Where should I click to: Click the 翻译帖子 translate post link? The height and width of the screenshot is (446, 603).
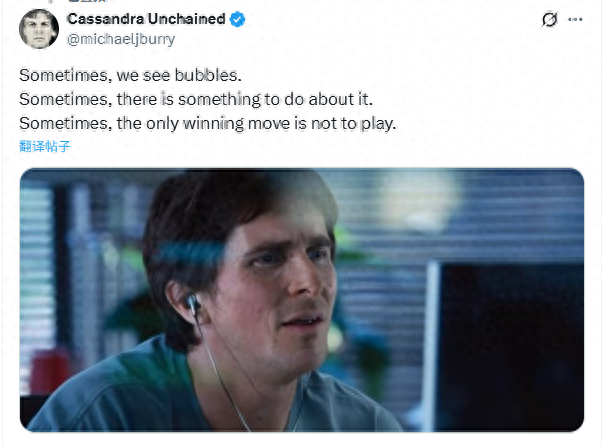[45, 146]
